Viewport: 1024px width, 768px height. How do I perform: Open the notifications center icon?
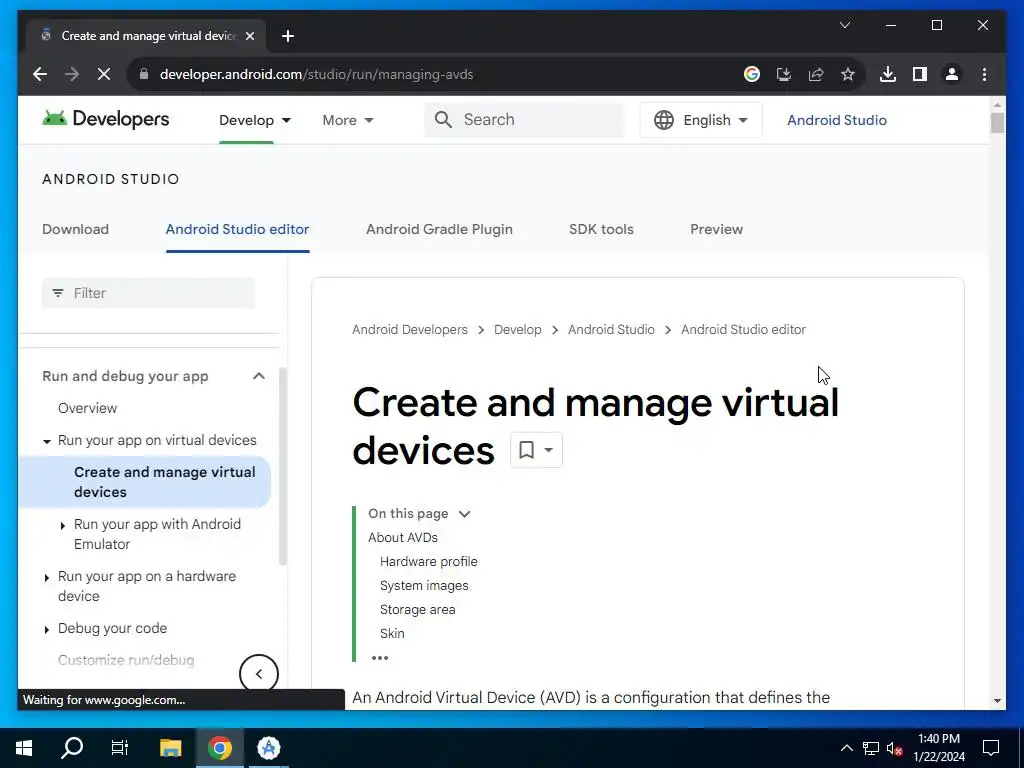[x=991, y=748]
